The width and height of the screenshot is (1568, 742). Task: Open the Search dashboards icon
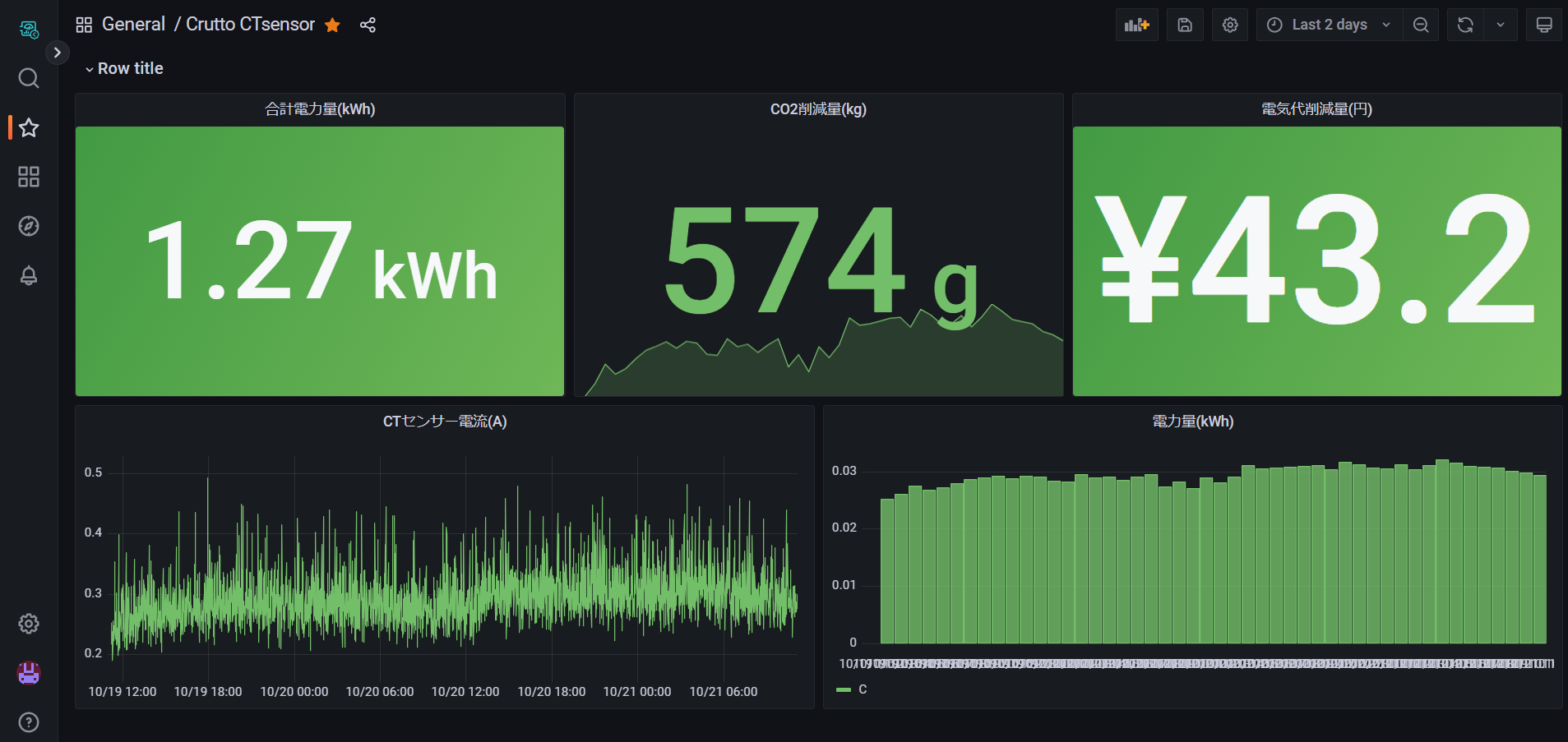tap(29, 78)
